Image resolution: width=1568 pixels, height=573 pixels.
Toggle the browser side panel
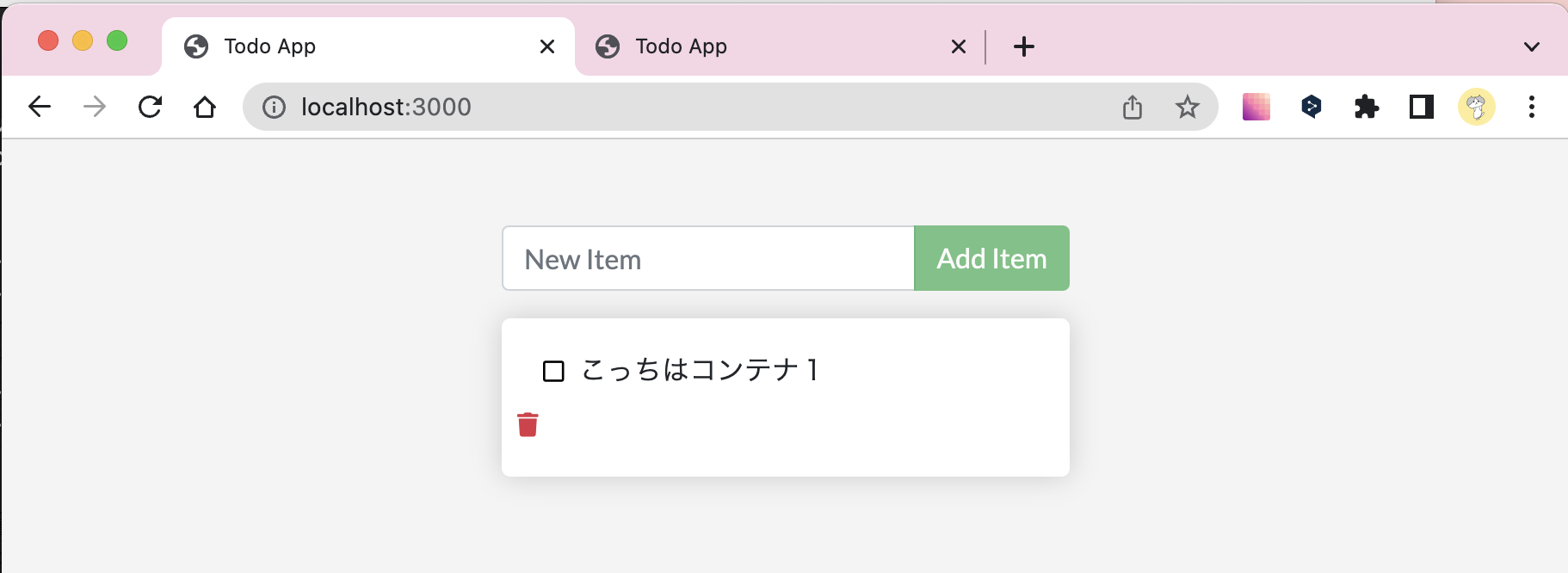pyautogui.click(x=1421, y=107)
